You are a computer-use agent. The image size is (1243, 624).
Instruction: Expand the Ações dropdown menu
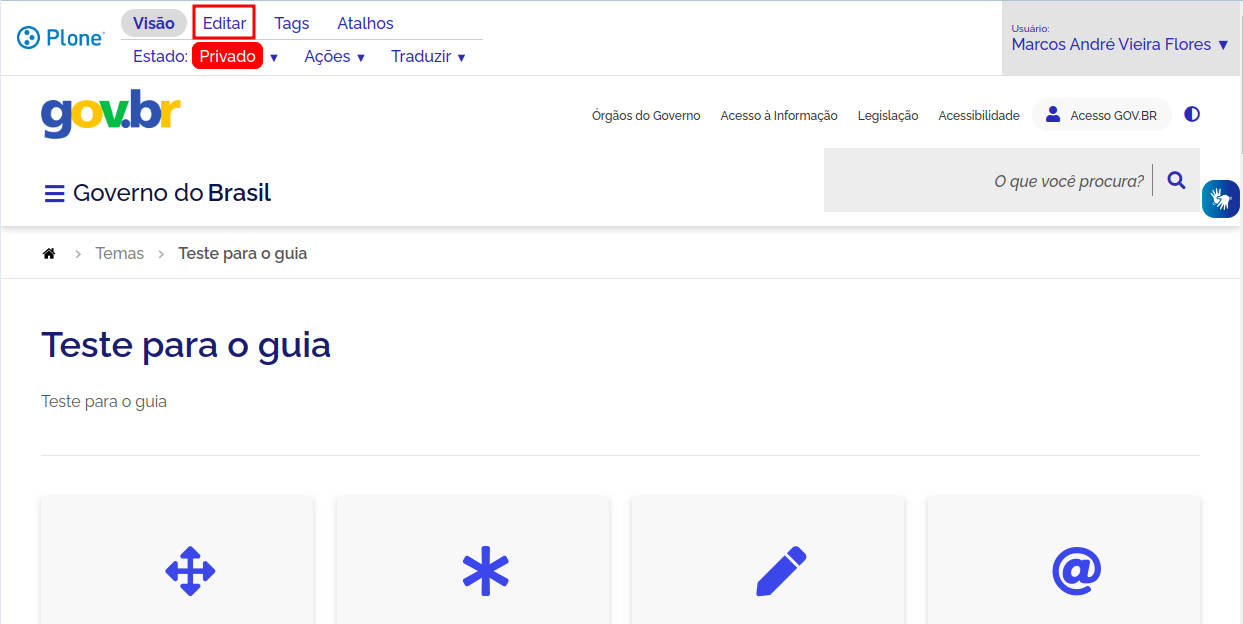click(x=334, y=56)
